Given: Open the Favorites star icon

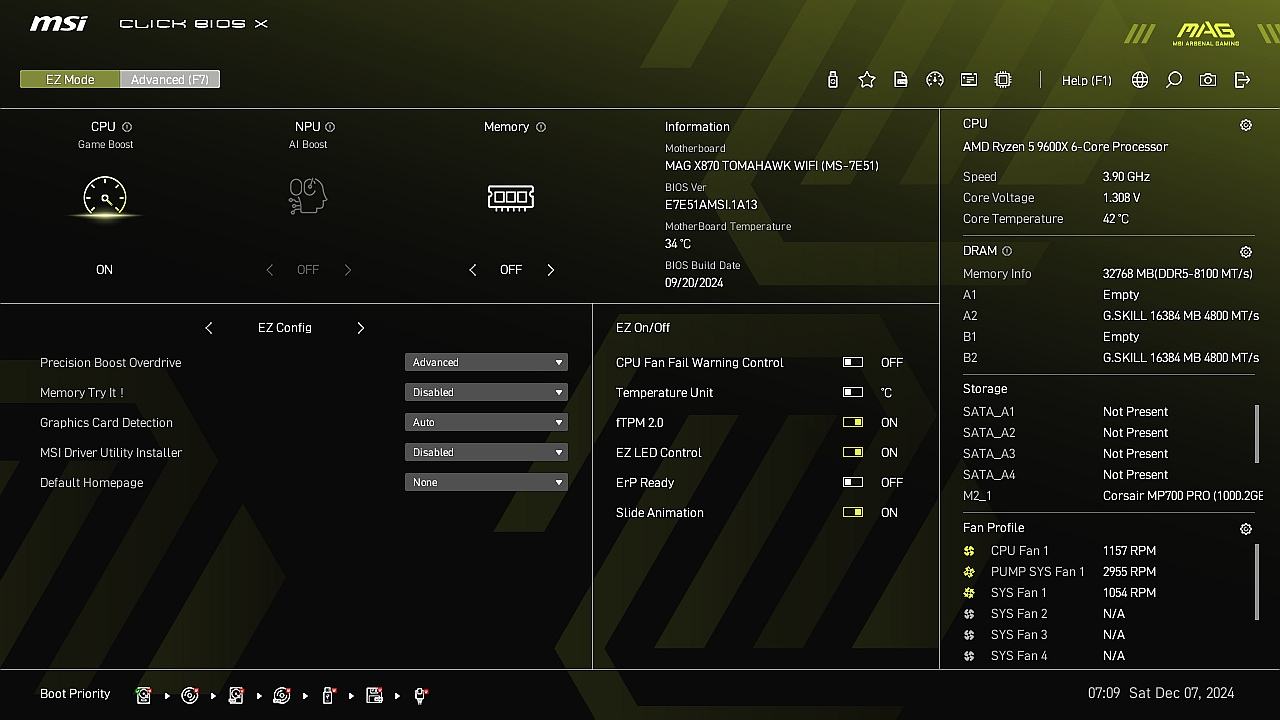Looking at the screenshot, I should point(867,80).
